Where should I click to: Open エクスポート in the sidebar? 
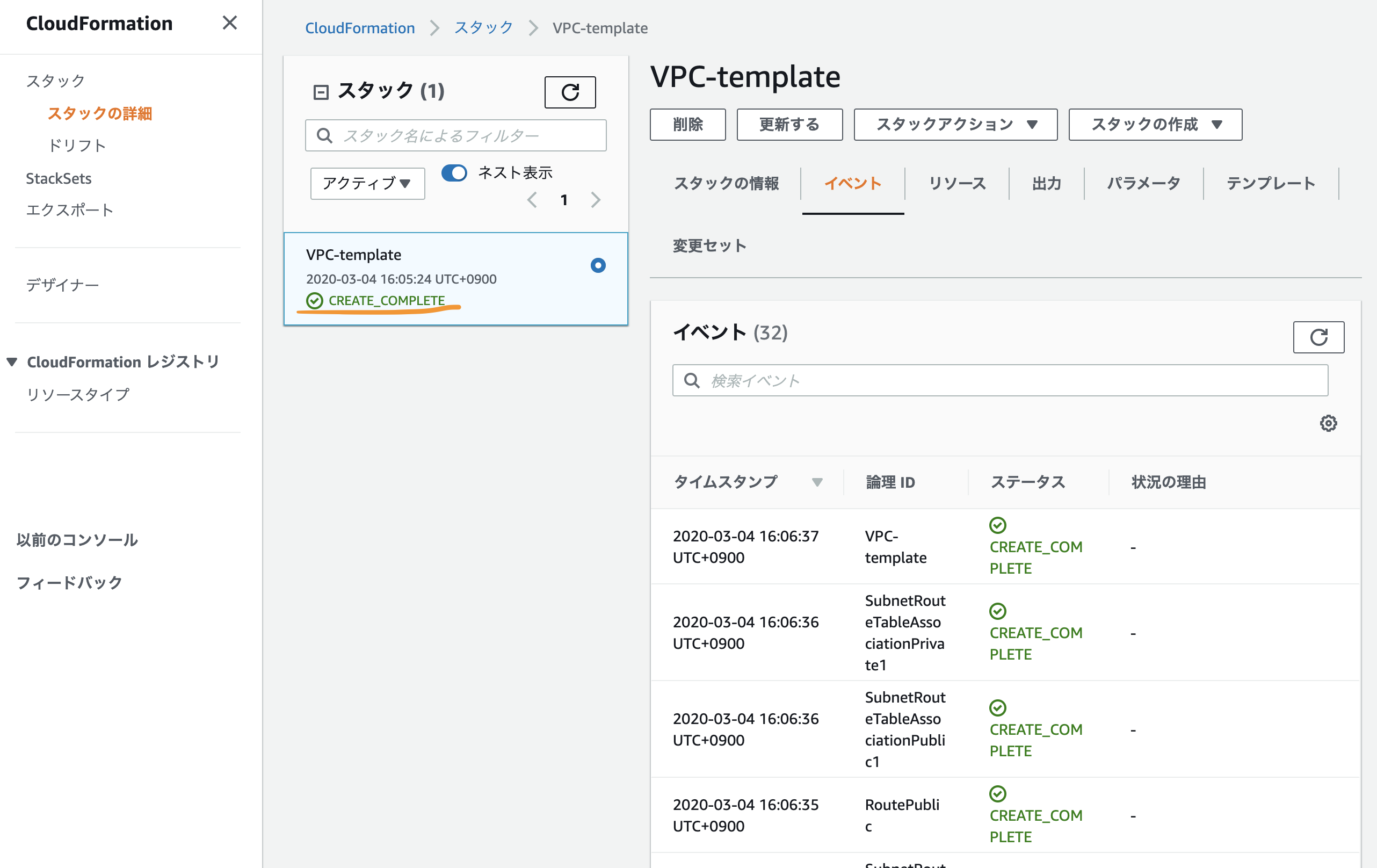(x=70, y=210)
